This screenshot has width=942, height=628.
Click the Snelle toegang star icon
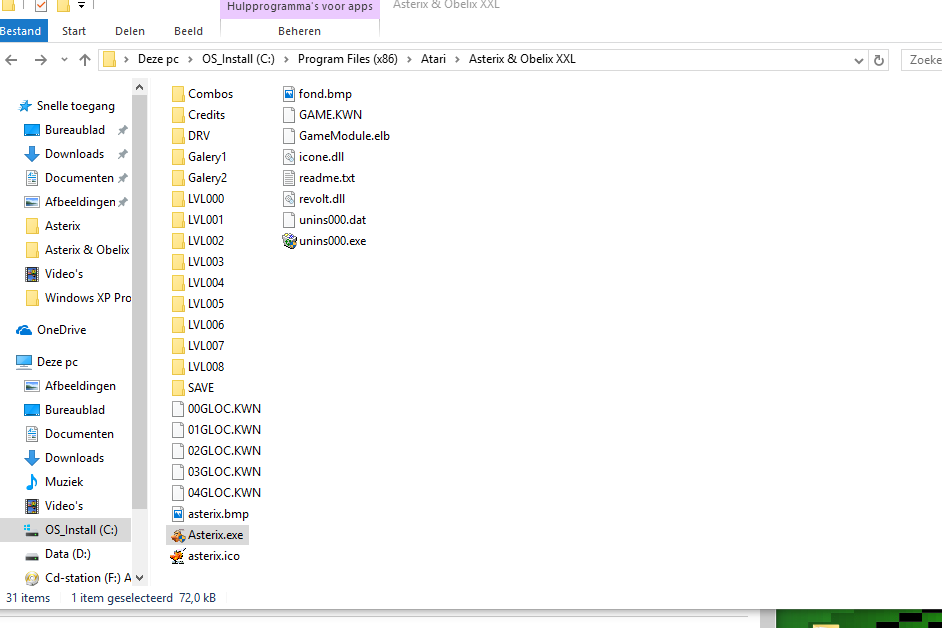[x=25, y=106]
